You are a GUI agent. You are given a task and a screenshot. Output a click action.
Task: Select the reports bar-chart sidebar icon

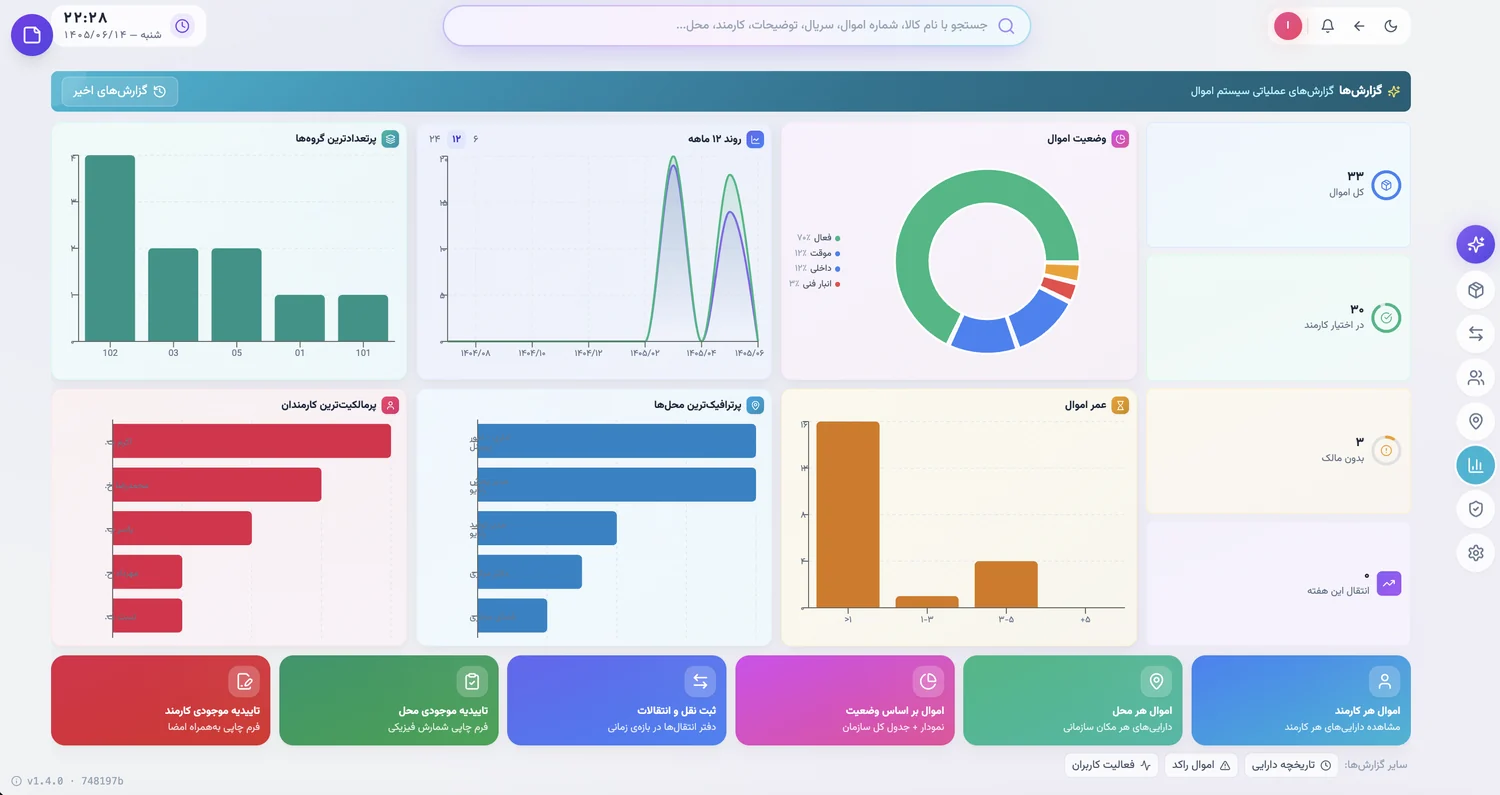click(x=1475, y=465)
